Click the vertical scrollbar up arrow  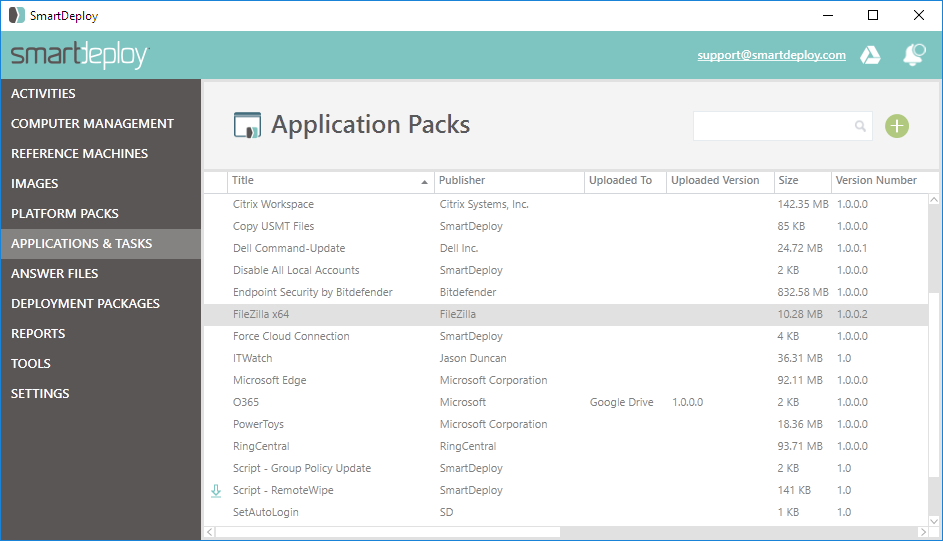[x=933, y=200]
